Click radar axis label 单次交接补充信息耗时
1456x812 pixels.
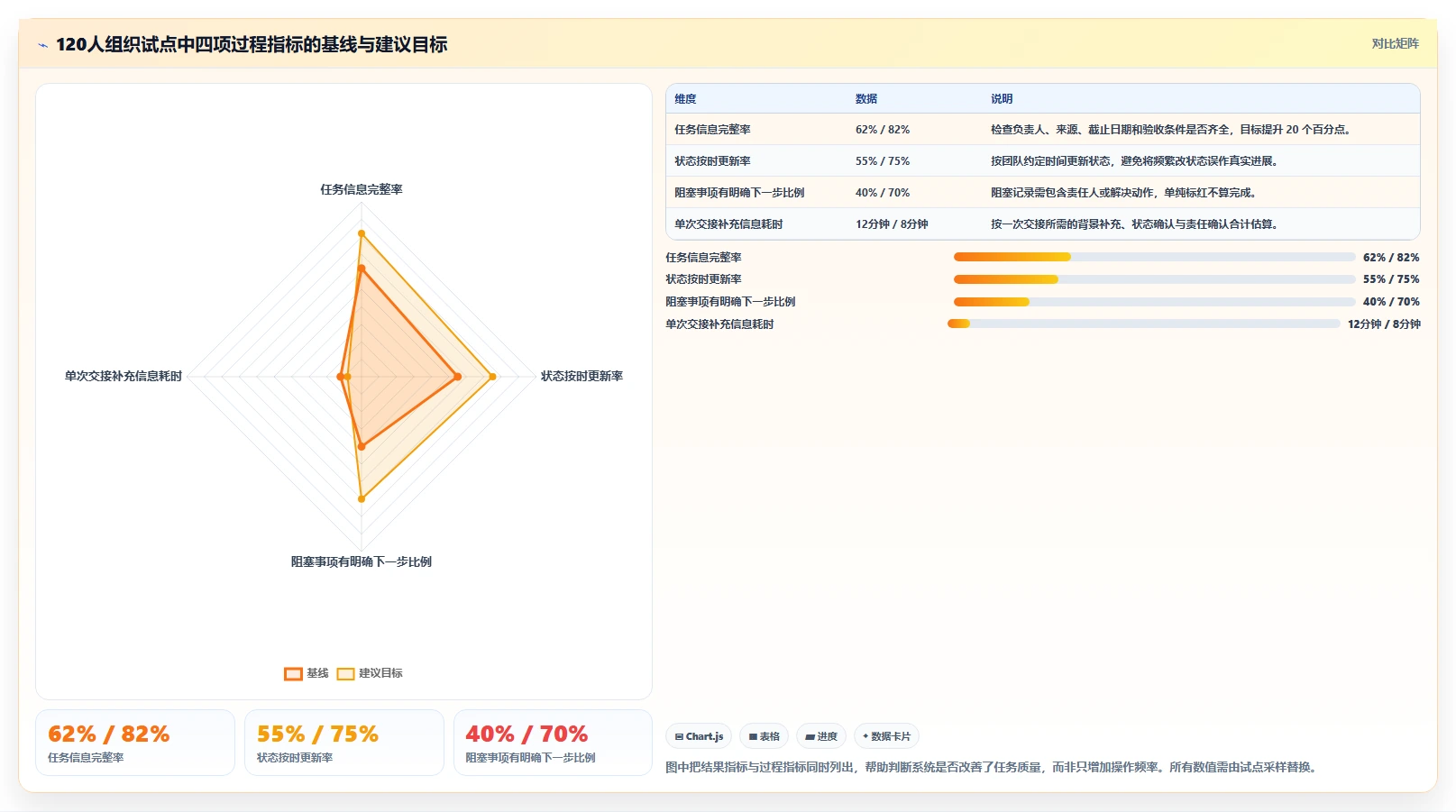(x=124, y=376)
